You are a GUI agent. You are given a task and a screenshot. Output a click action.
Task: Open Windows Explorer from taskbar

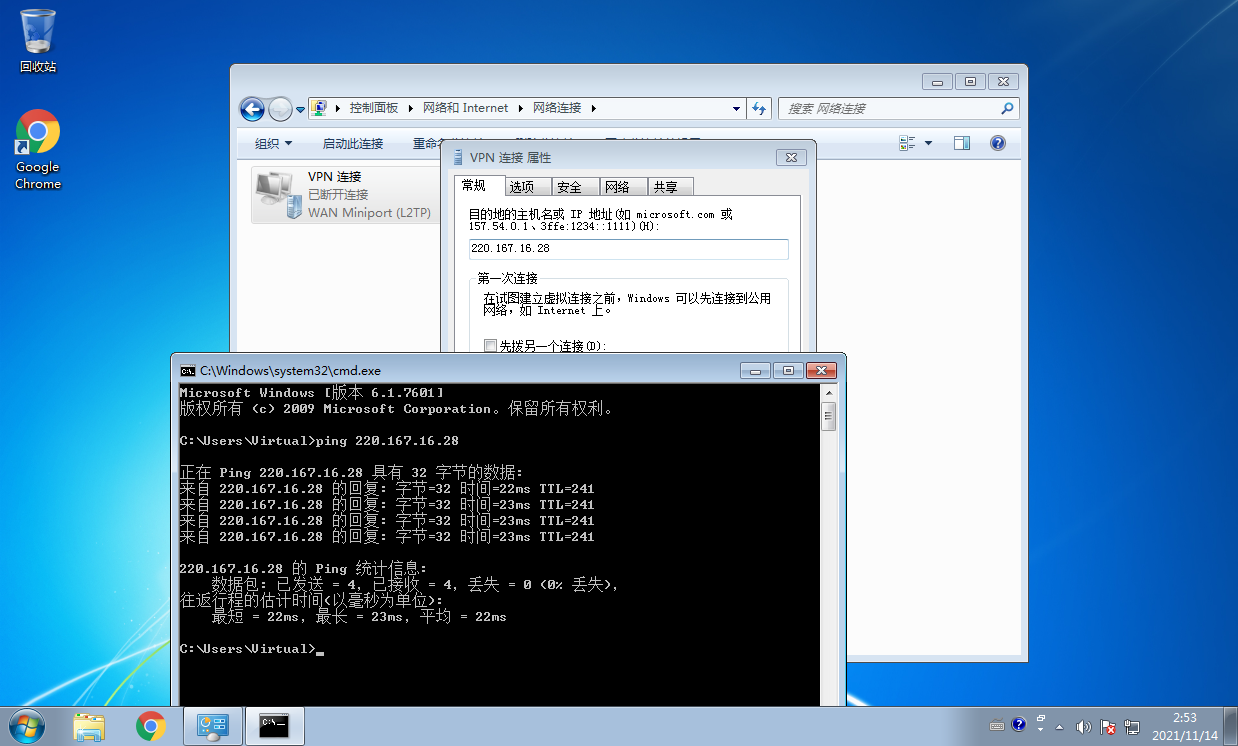pyautogui.click(x=89, y=726)
